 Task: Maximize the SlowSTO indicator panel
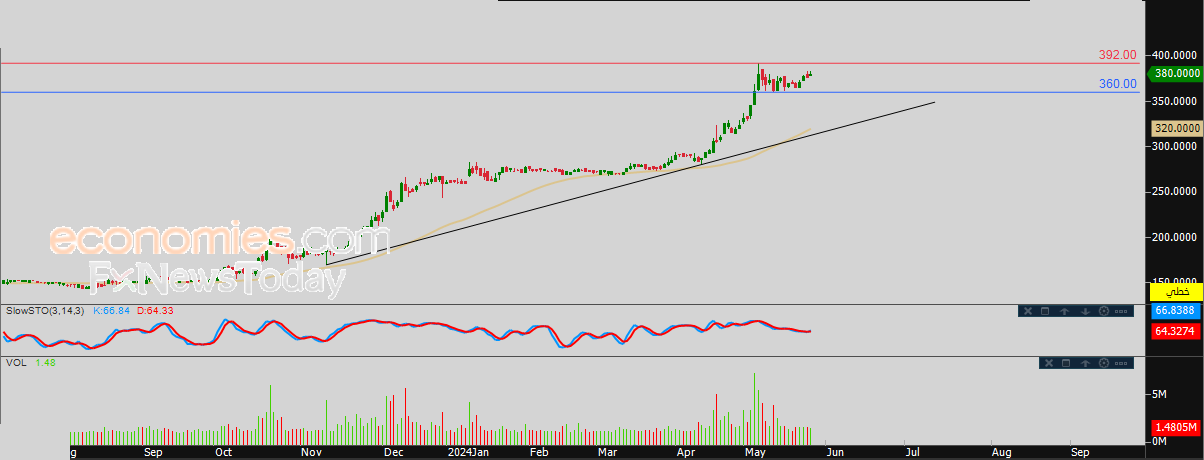[x=1045, y=311]
